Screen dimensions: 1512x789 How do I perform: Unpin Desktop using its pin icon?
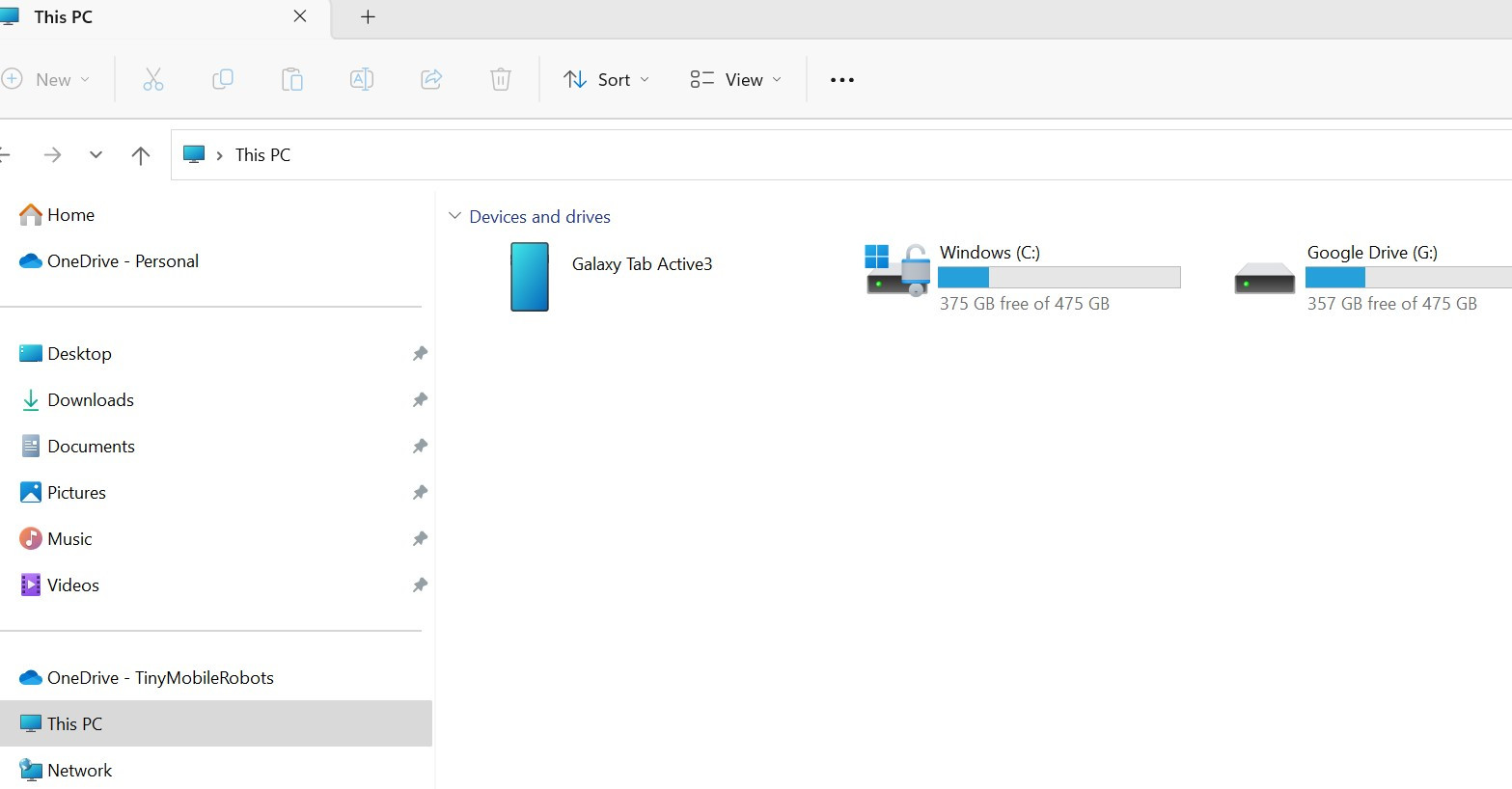pyautogui.click(x=420, y=354)
